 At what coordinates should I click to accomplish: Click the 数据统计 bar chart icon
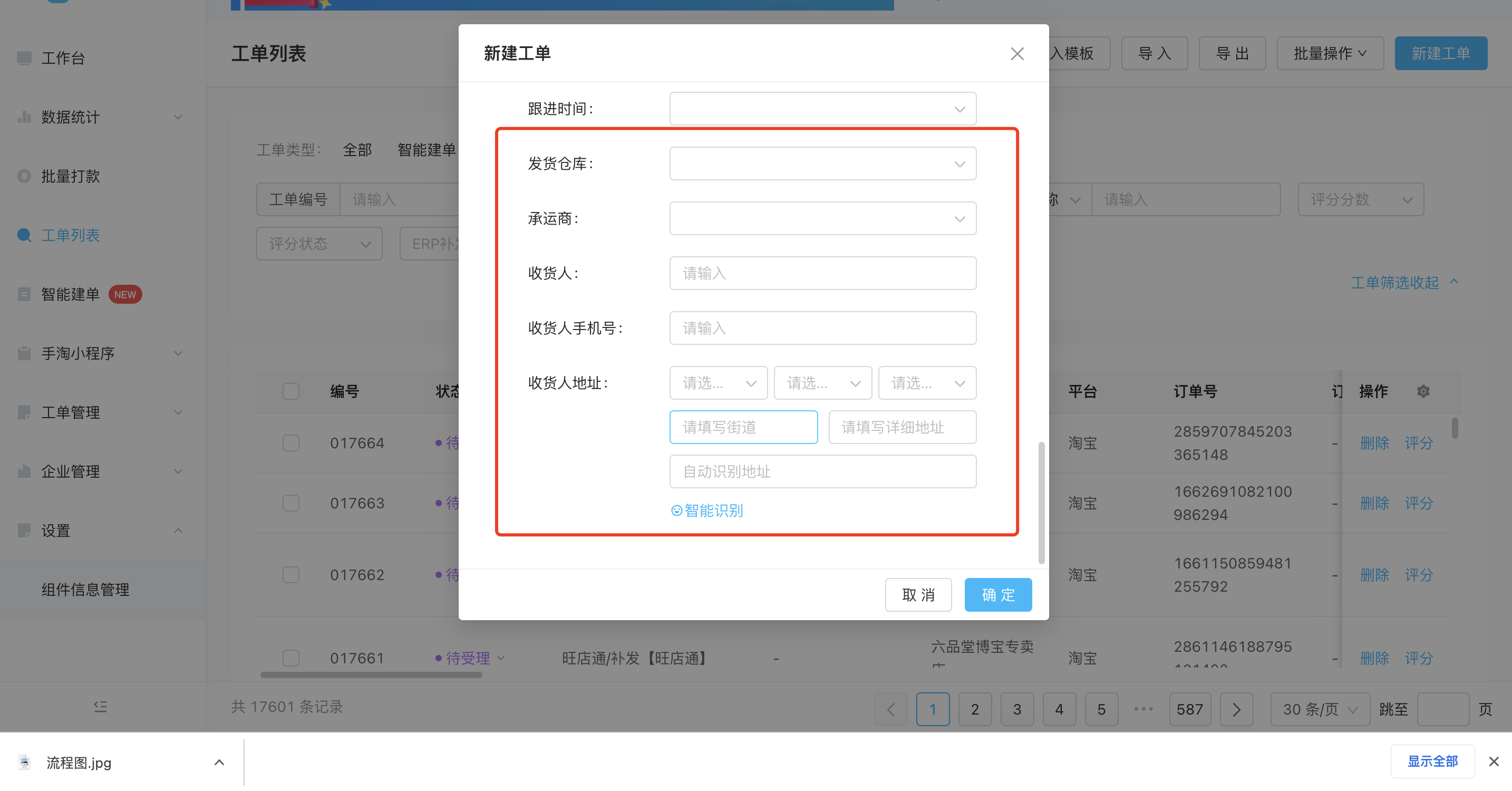[x=24, y=117]
